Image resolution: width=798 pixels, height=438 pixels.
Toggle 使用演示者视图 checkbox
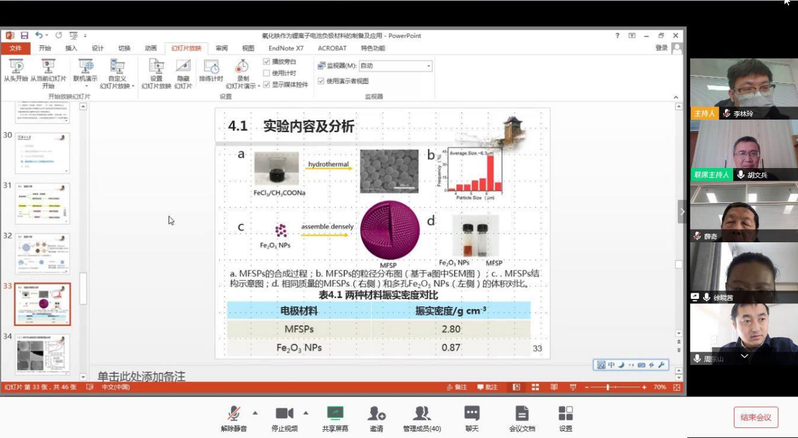point(322,80)
